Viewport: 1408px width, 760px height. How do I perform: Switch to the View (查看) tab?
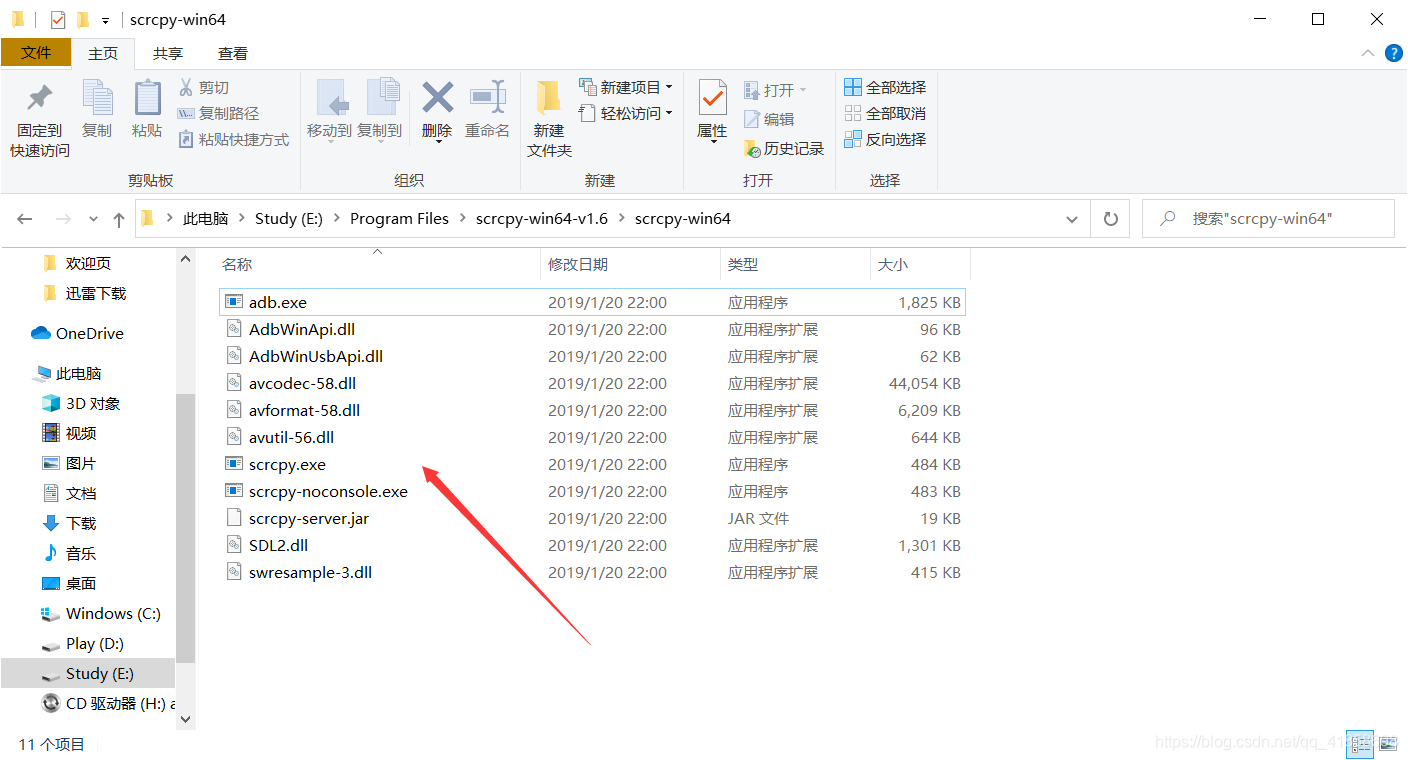(233, 54)
